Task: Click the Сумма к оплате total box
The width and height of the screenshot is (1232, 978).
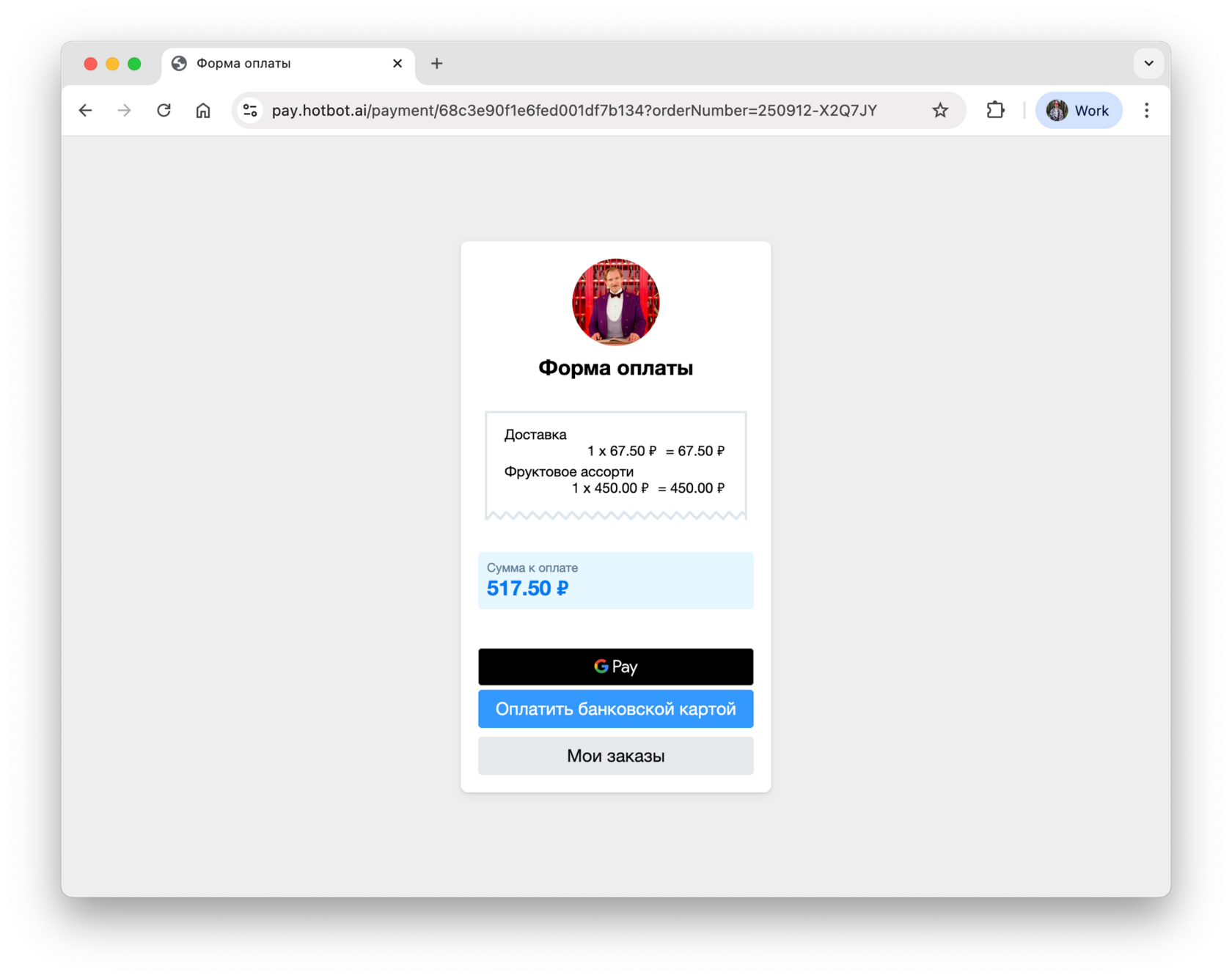Action: (x=616, y=580)
